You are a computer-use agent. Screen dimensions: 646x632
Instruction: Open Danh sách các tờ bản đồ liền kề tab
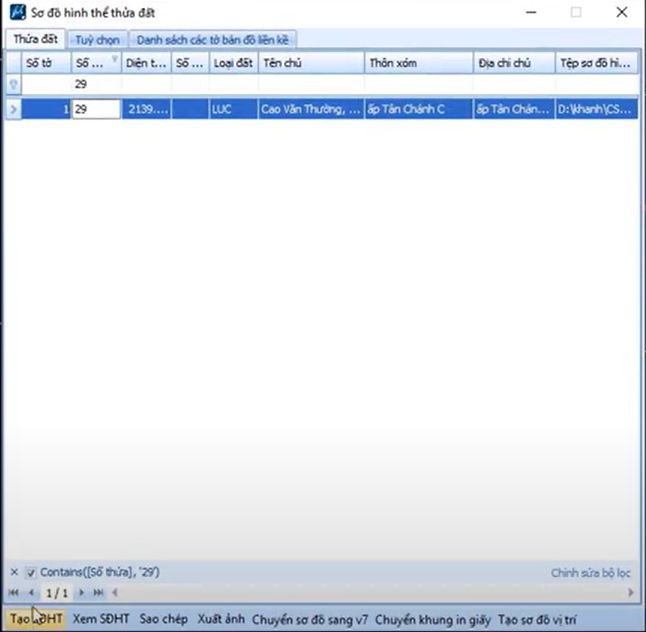coord(214,39)
